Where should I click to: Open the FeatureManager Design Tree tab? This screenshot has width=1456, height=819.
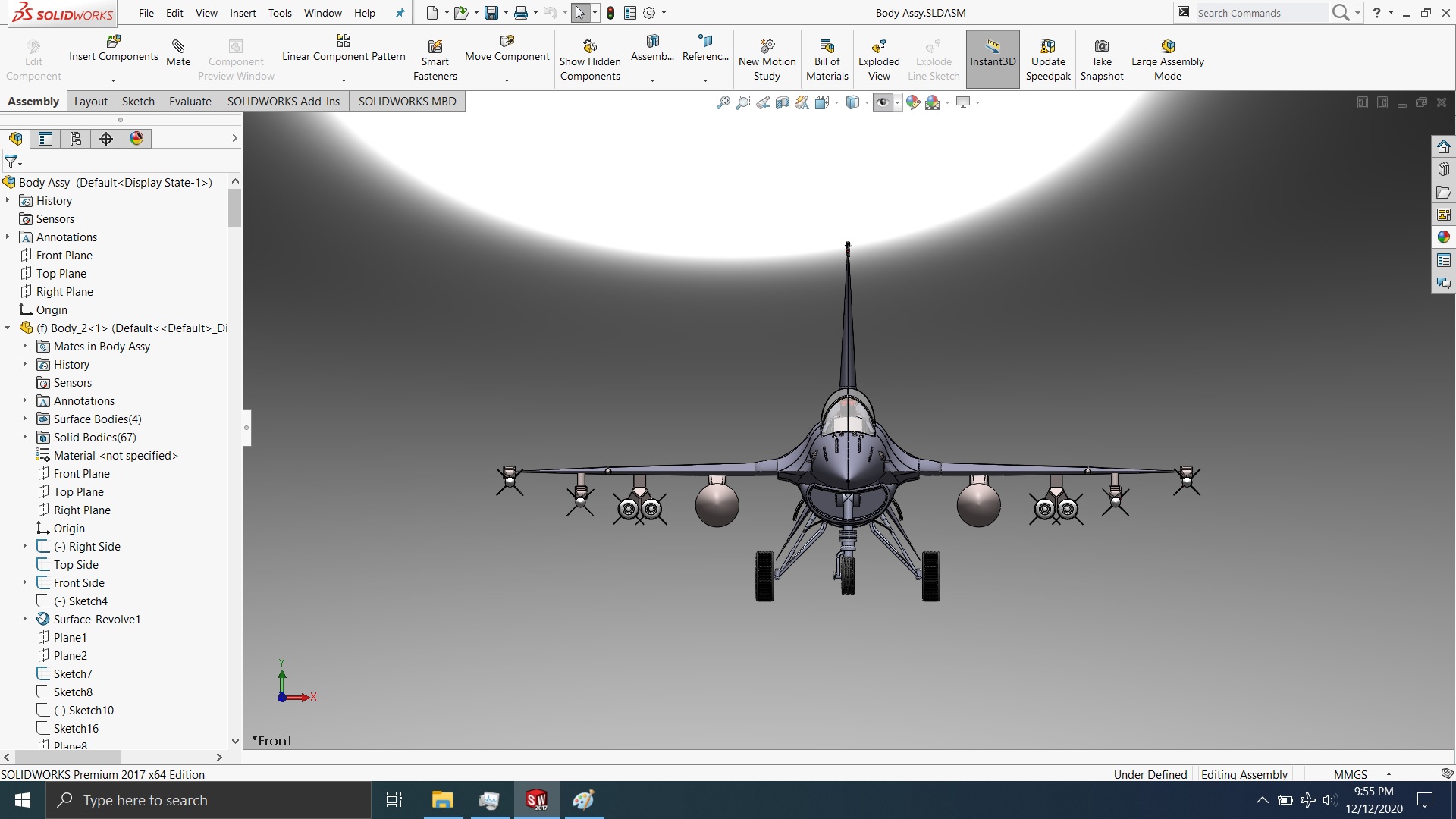[15, 139]
